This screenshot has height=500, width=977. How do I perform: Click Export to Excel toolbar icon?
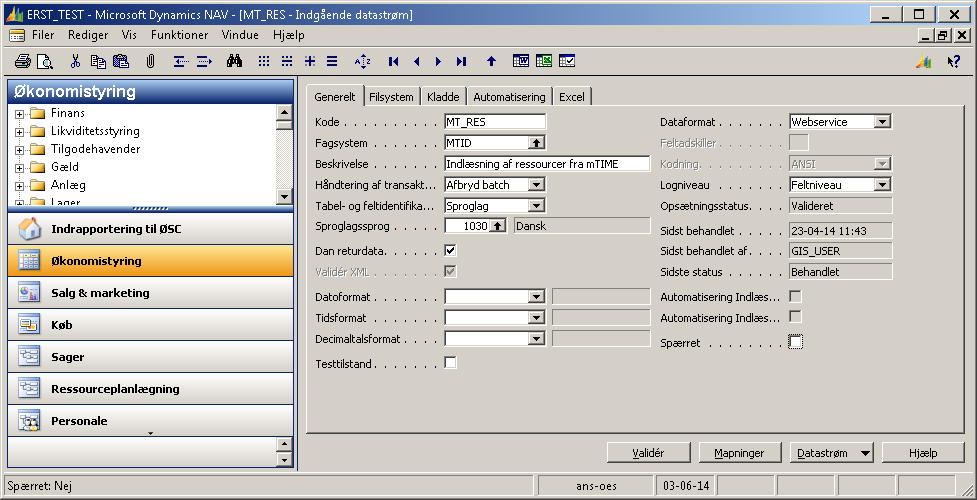pos(544,61)
